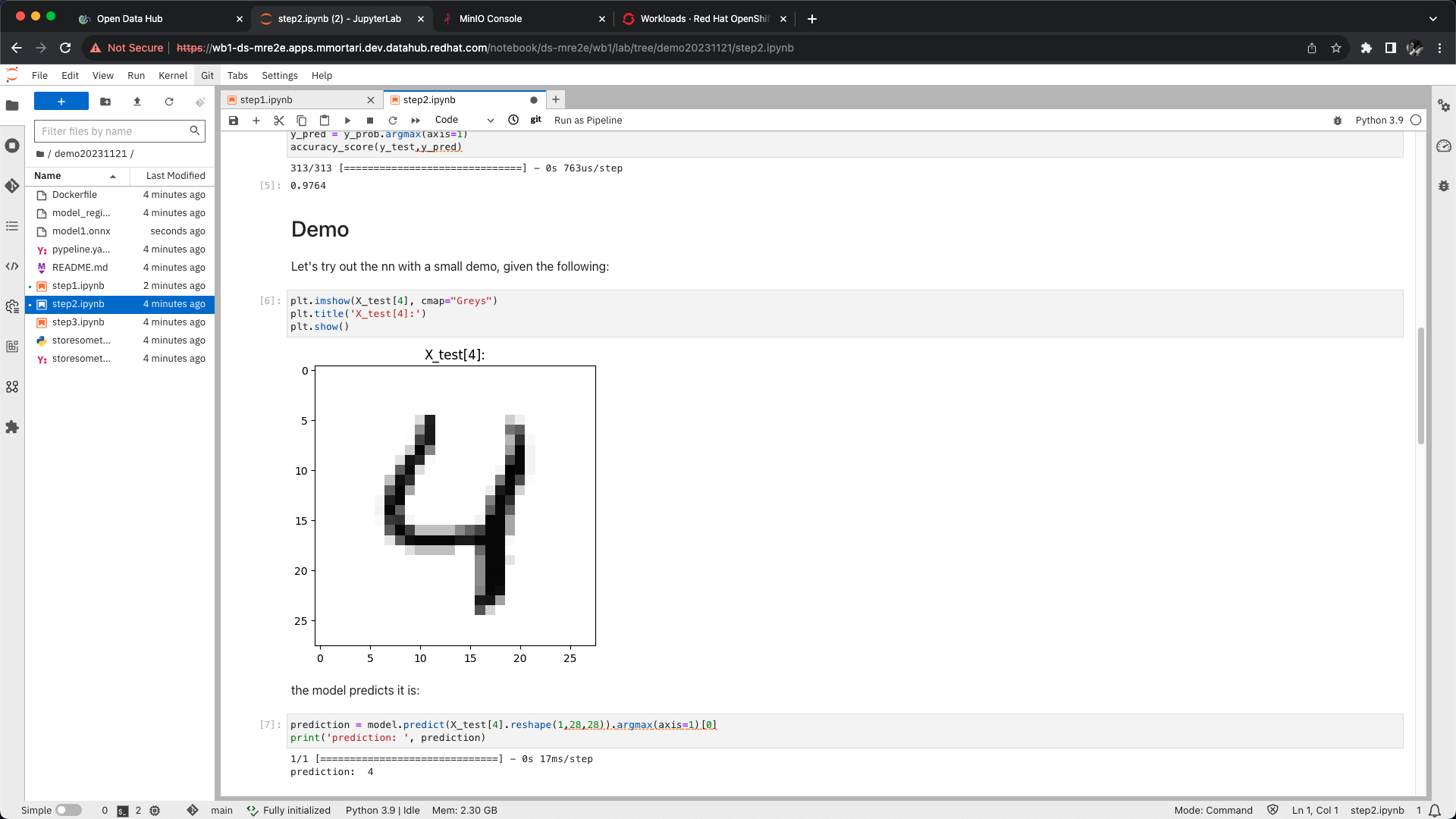This screenshot has height=819, width=1456.
Task: Open step3.ipynb in file browser
Action: pos(78,322)
